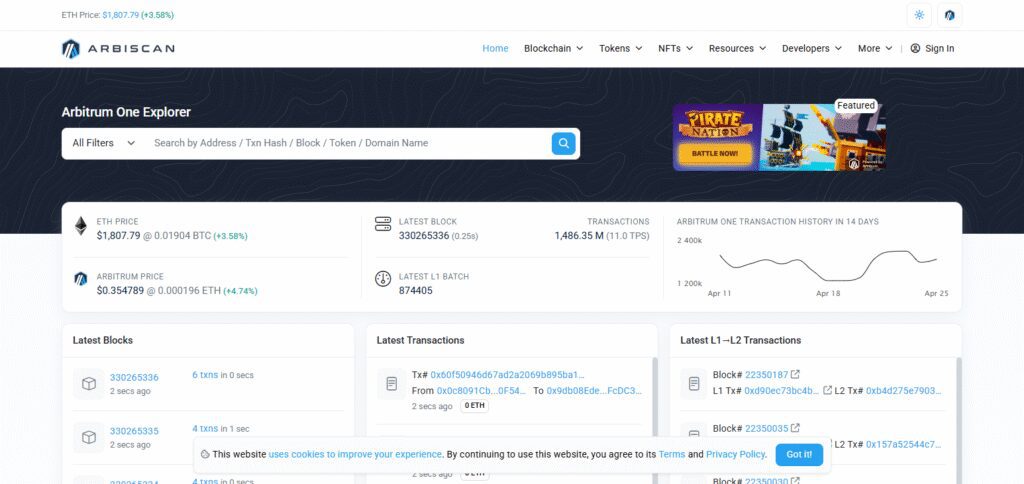Open To address 0x9db08Ede...FcDC3
This screenshot has width=1024, height=484.
pyautogui.click(x=594, y=391)
